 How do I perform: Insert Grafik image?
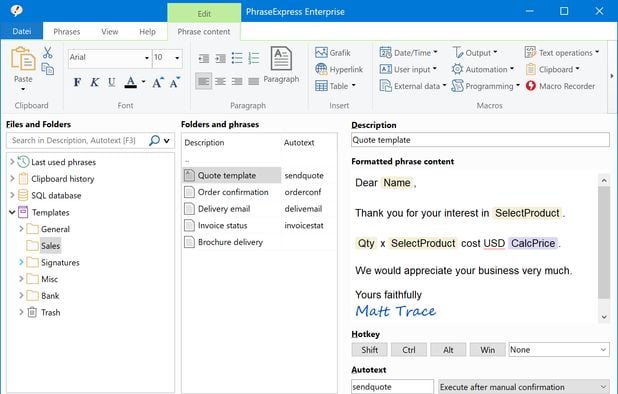coord(333,52)
